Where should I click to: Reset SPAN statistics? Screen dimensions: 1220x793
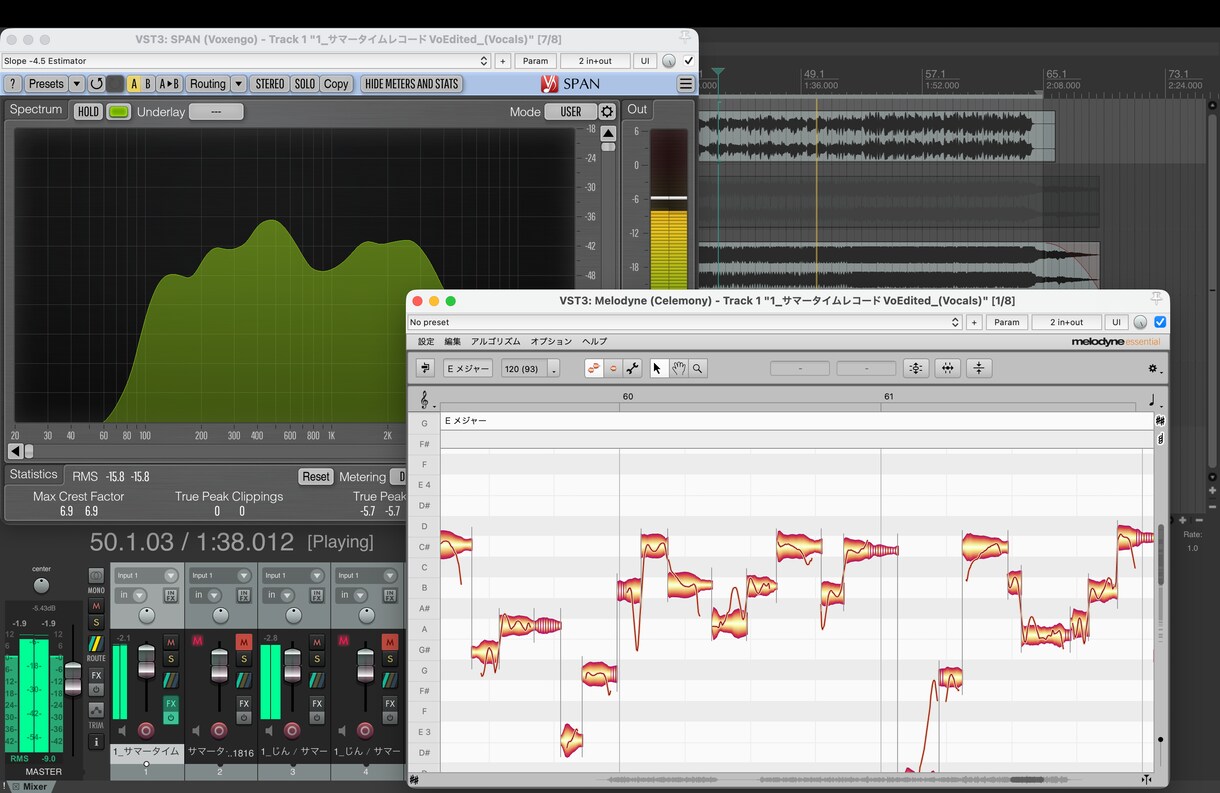coord(316,477)
